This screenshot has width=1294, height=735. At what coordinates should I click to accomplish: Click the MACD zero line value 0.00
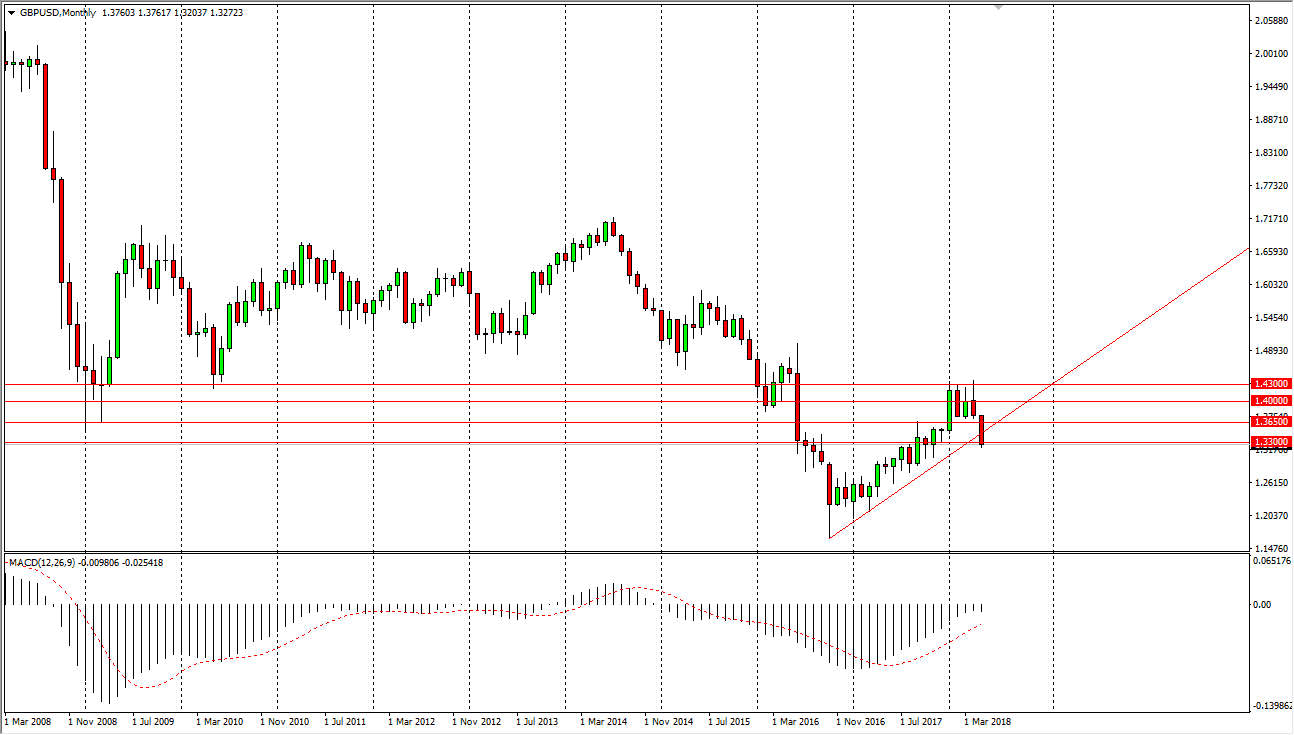tap(1264, 604)
